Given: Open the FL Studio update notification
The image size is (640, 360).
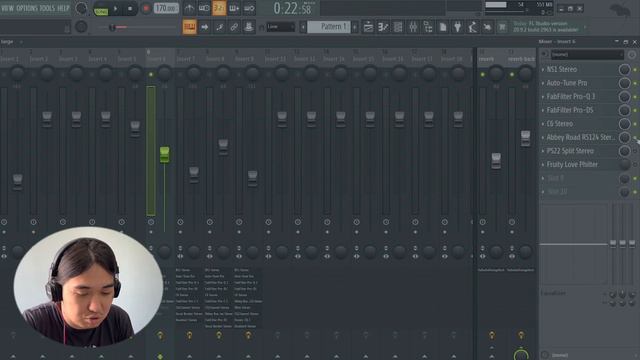Looking at the screenshot, I should click(545, 27).
